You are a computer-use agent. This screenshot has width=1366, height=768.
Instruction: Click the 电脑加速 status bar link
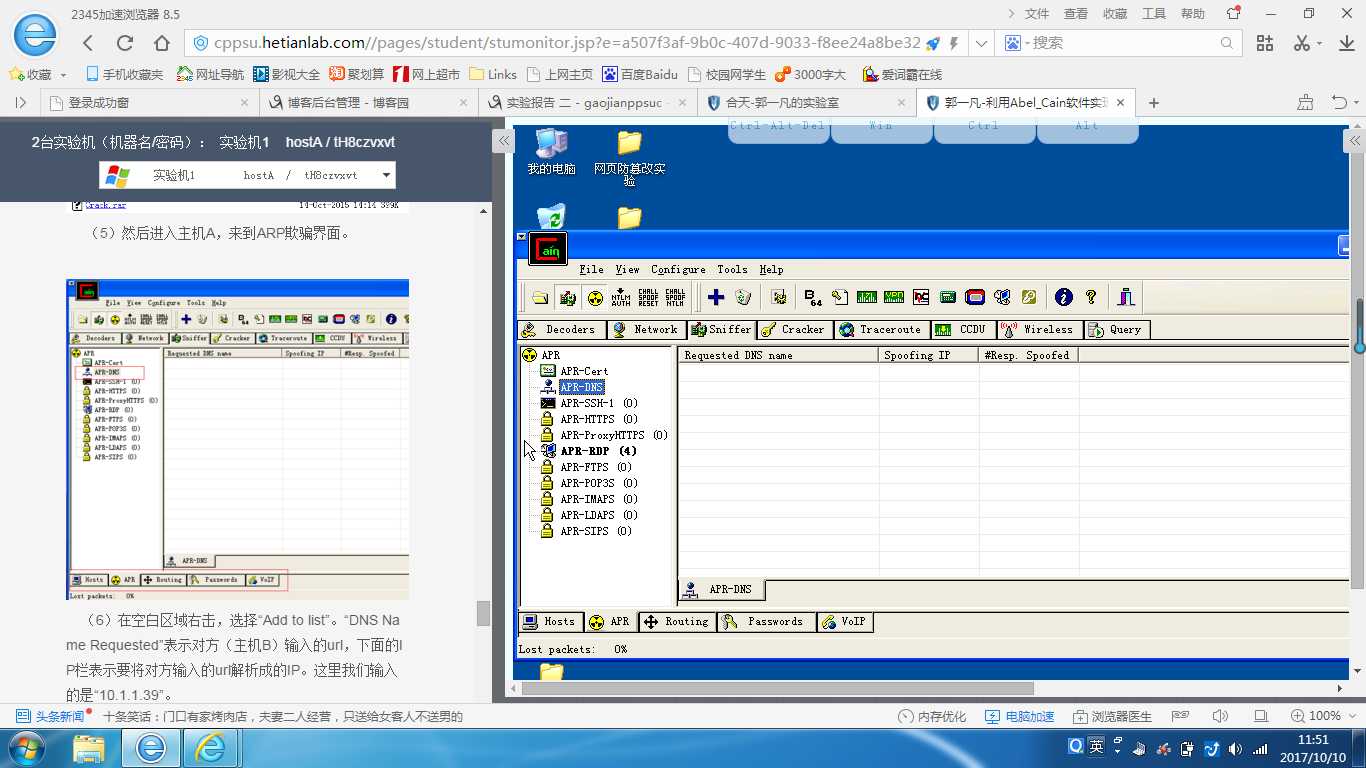coord(1020,716)
